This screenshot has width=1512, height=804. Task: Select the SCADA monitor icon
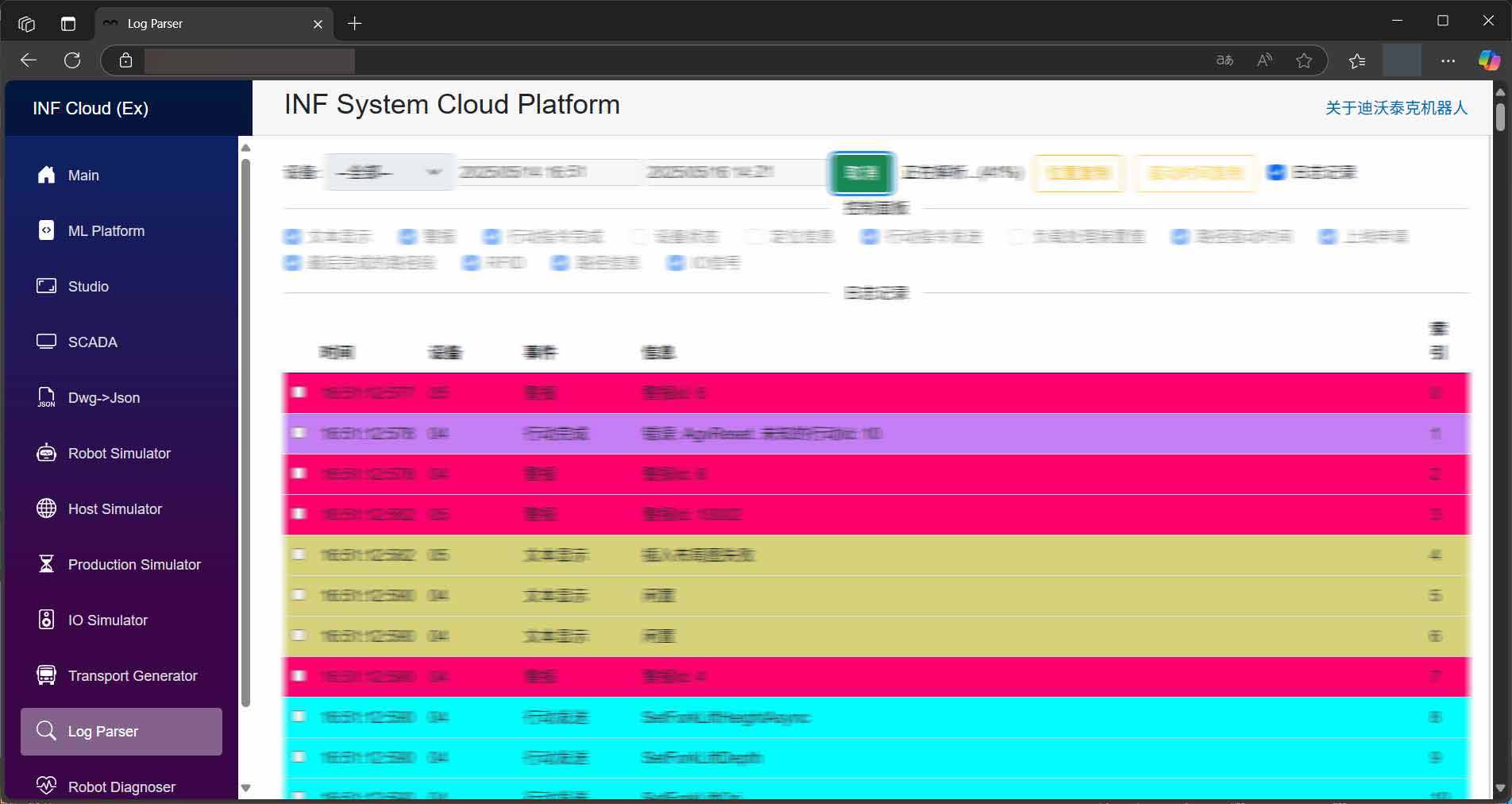point(47,342)
